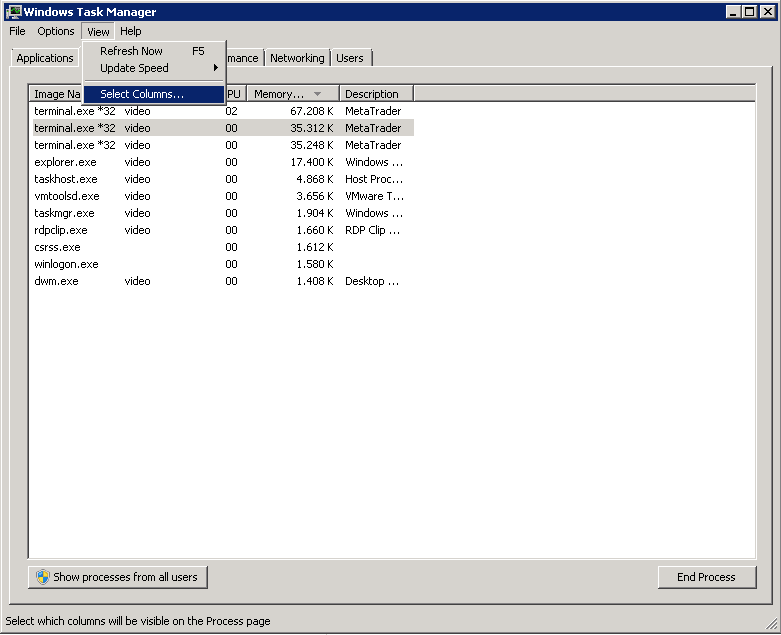Select the taskmgr.exe process
This screenshot has height=635, width=781.
coord(223,213)
